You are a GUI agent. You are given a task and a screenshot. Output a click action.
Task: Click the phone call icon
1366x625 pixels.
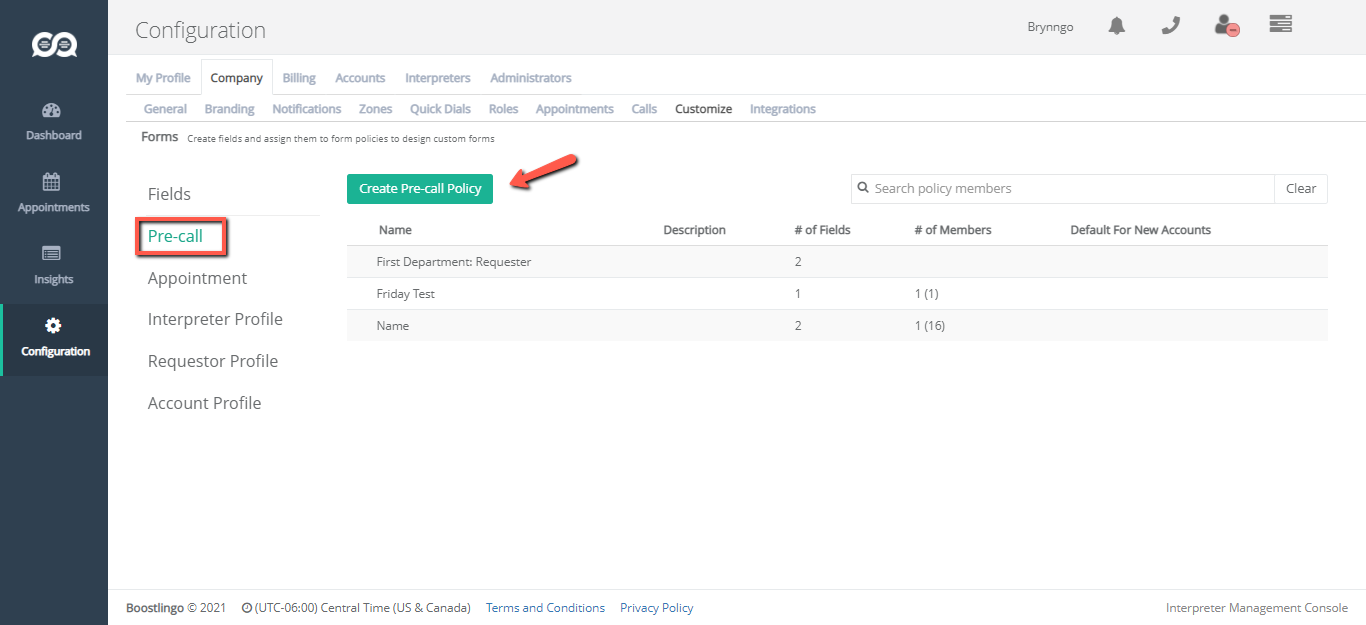1170,27
